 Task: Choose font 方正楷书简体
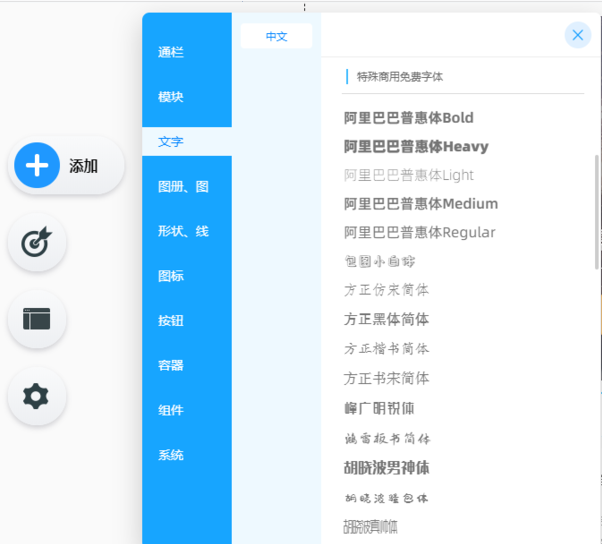[x=386, y=349]
